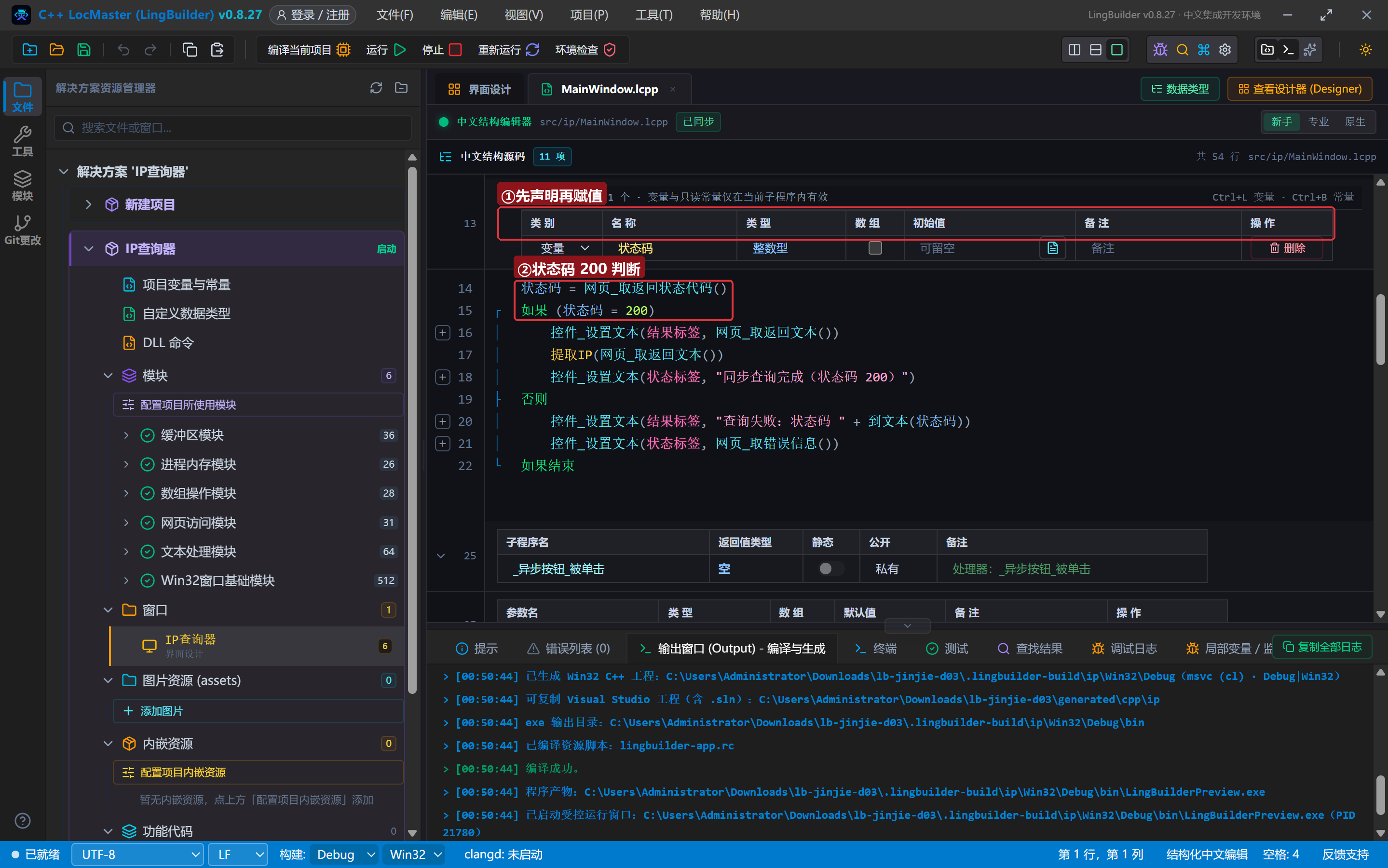Viewport: 1388px width, 868px height.
Task: Toggle the 静态 switch for _异步按钮_被单击
Action: 830,569
